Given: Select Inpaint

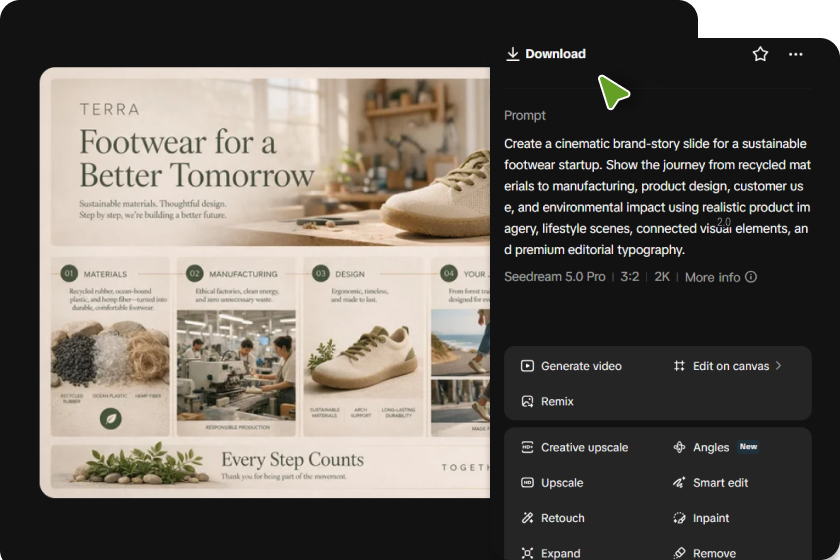Looking at the screenshot, I should pos(711,518).
